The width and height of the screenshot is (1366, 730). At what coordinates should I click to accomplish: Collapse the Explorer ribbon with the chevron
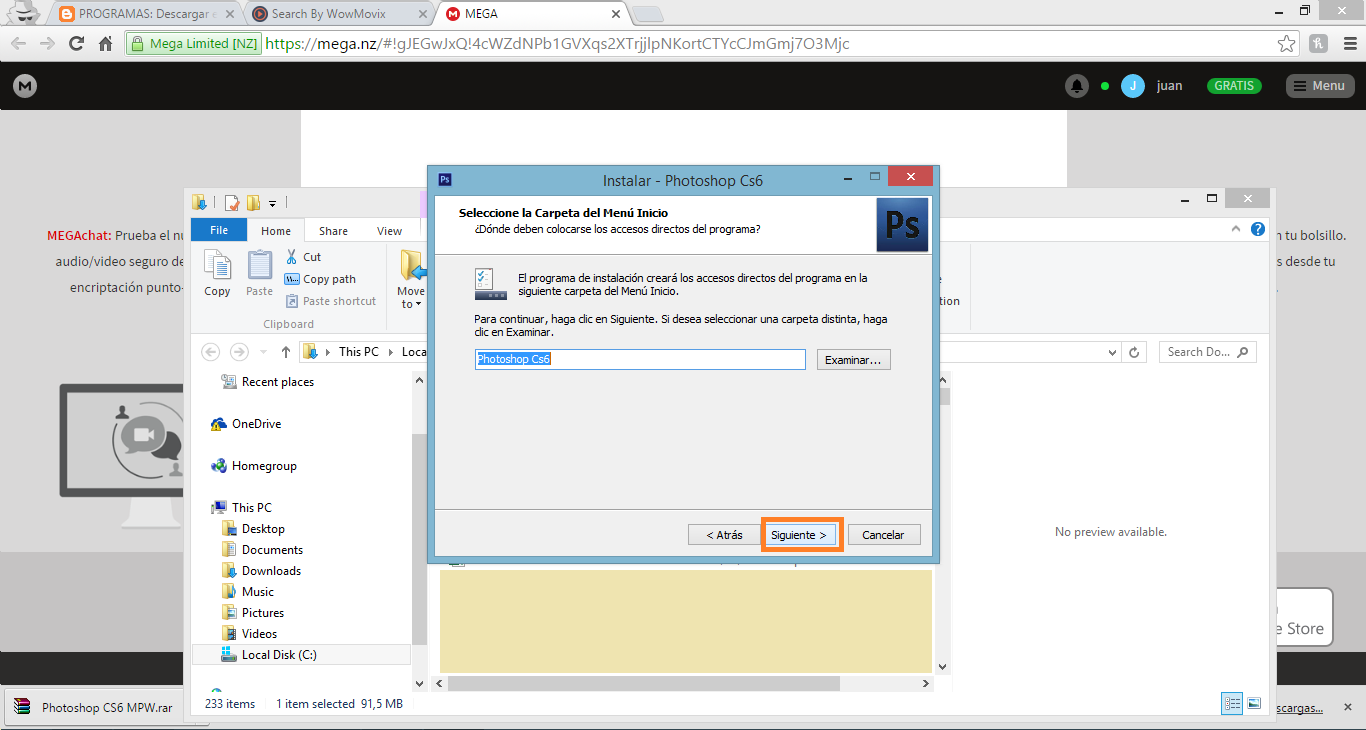[x=1236, y=230]
